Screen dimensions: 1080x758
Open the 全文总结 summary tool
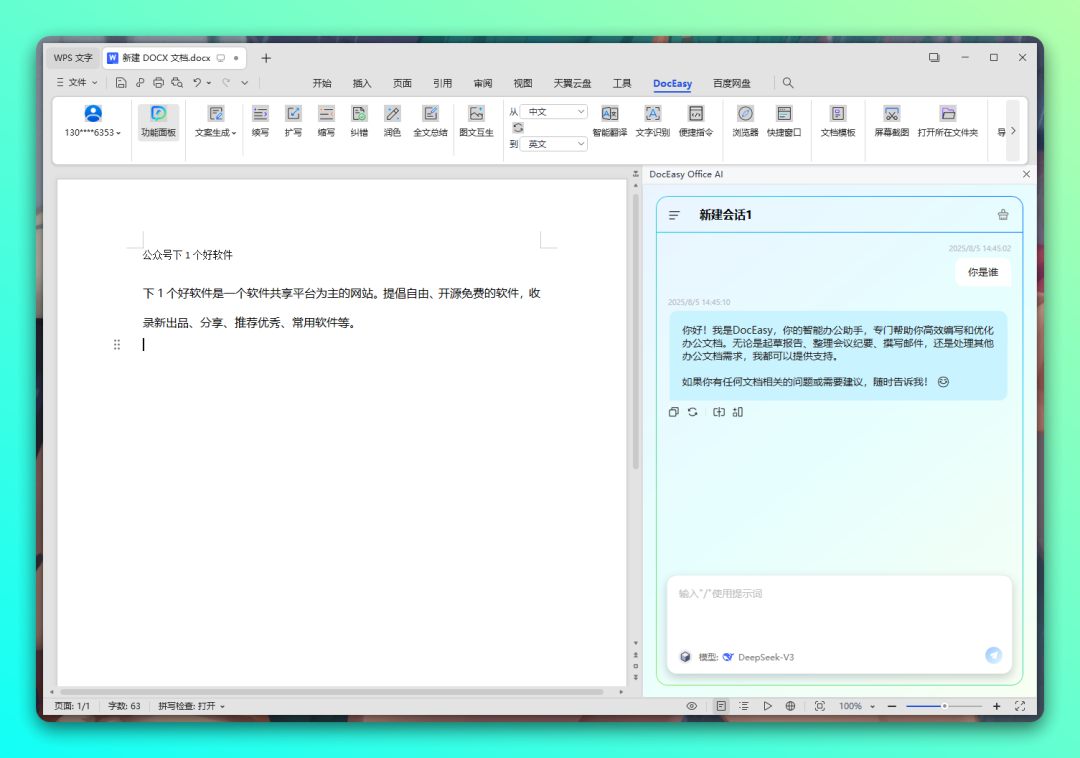pos(430,120)
